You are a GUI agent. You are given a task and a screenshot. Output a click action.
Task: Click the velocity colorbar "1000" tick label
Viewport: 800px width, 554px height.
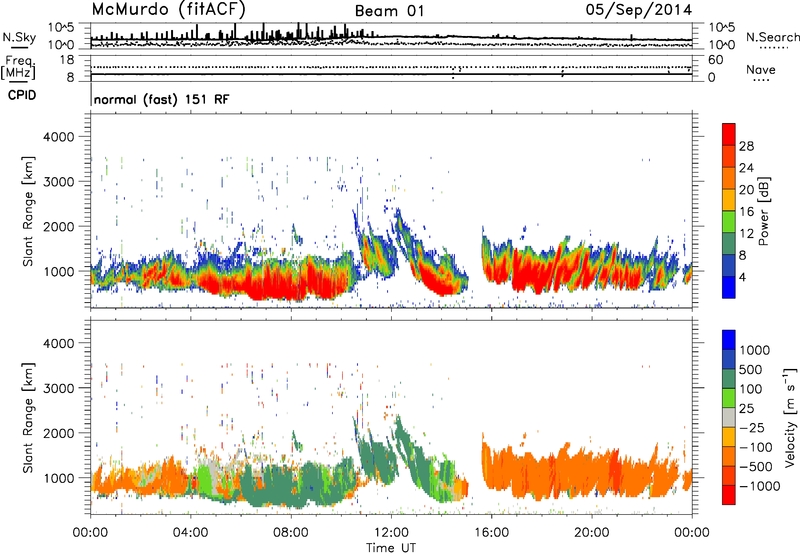pyautogui.click(x=755, y=350)
